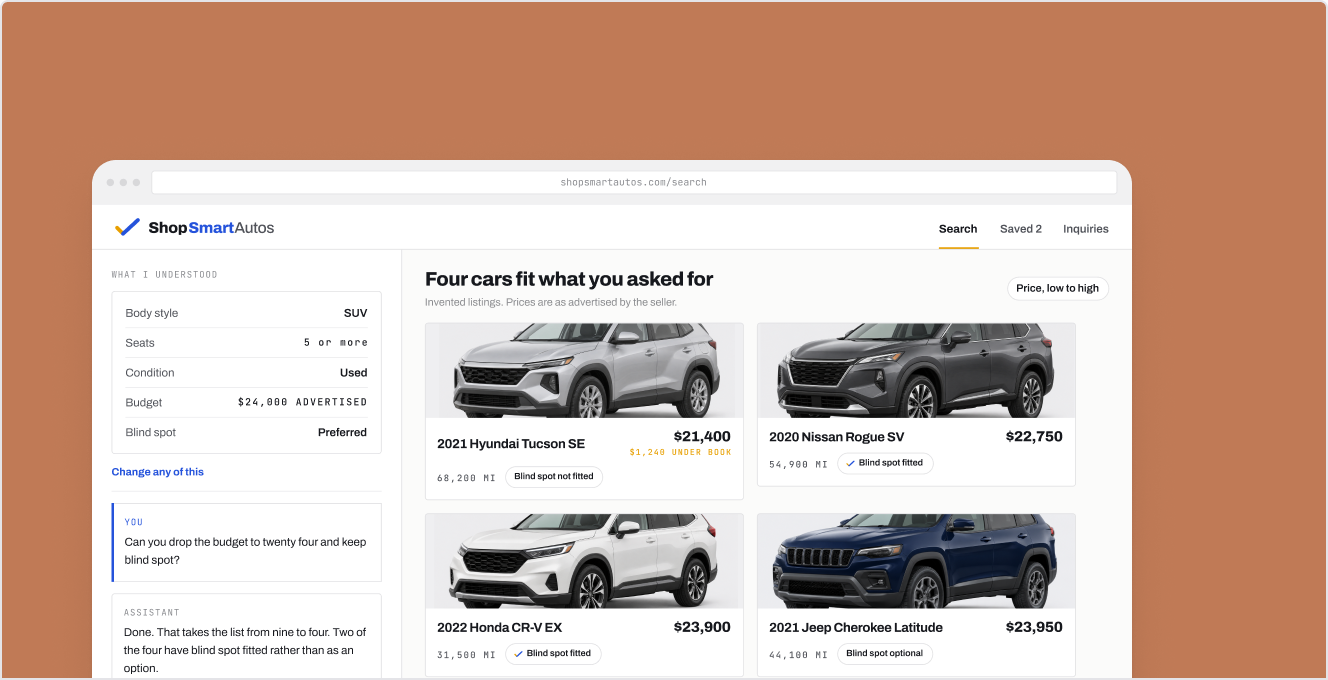Click the WHAT I UNDERSTOOD label
This screenshot has height=680, width=1328.
(164, 274)
